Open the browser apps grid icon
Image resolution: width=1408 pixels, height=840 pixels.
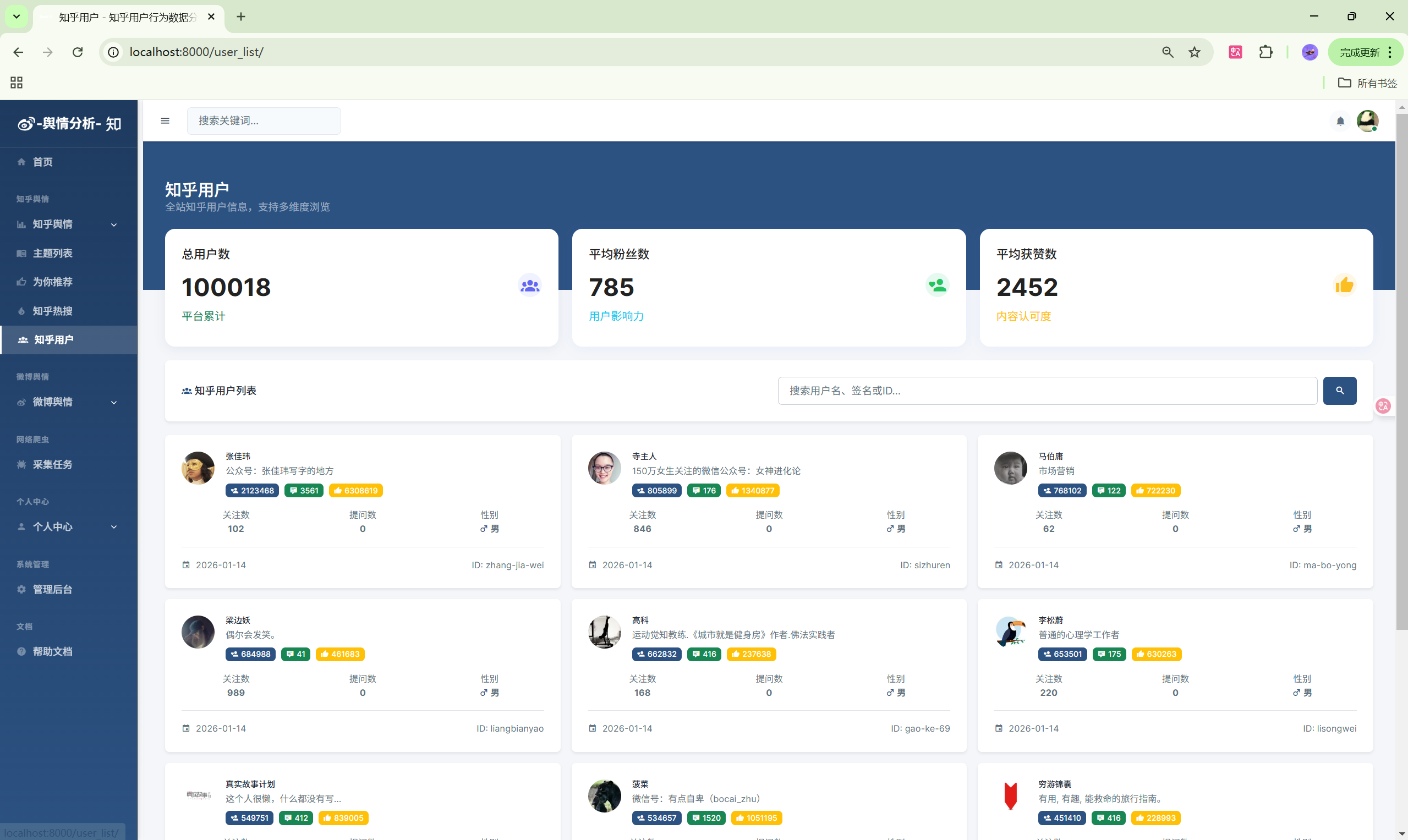(x=17, y=83)
